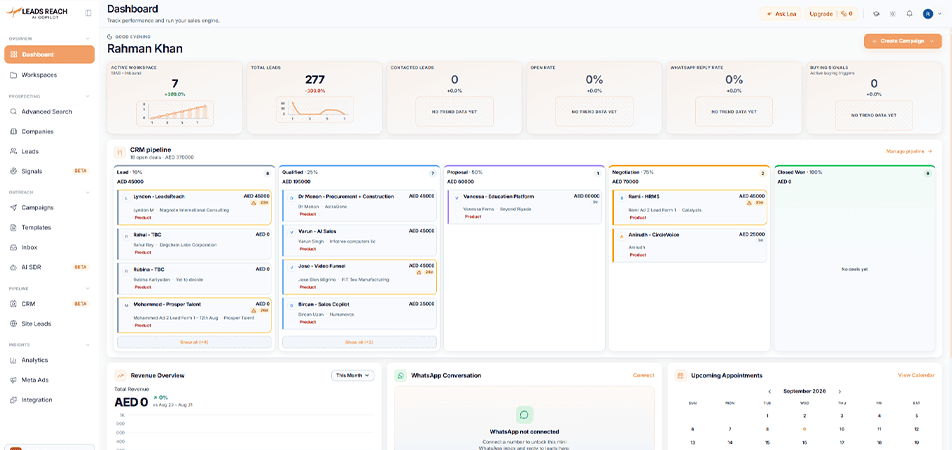The width and height of the screenshot is (952, 450).
Task: Open the Rami - HRMS deal card
Action: pos(689,206)
